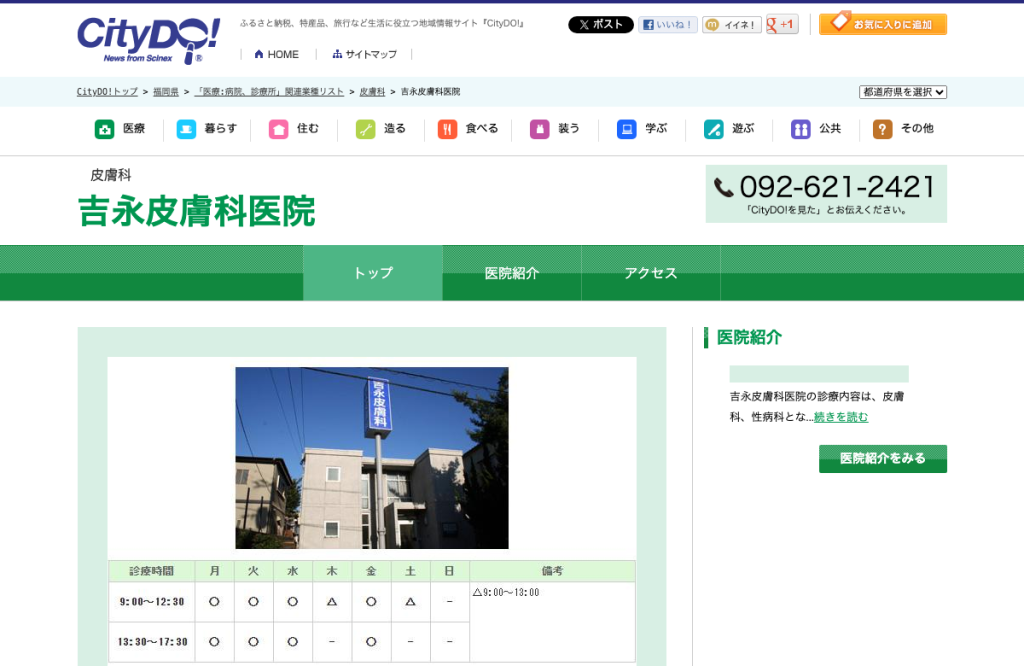Switch to the 医院紹介 tab
1024x666 pixels.
click(x=512, y=273)
